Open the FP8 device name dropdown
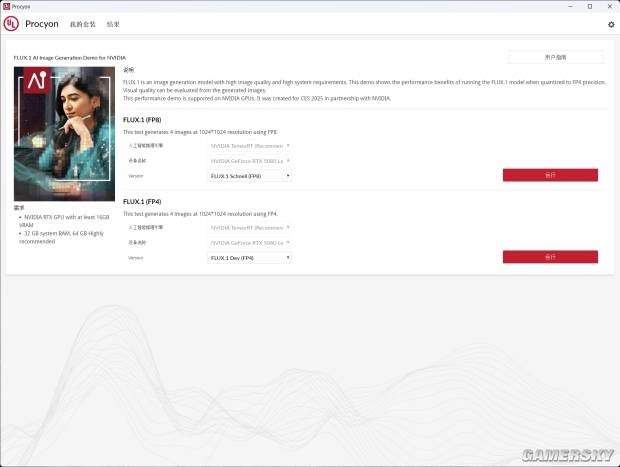The image size is (620, 467). point(250,161)
